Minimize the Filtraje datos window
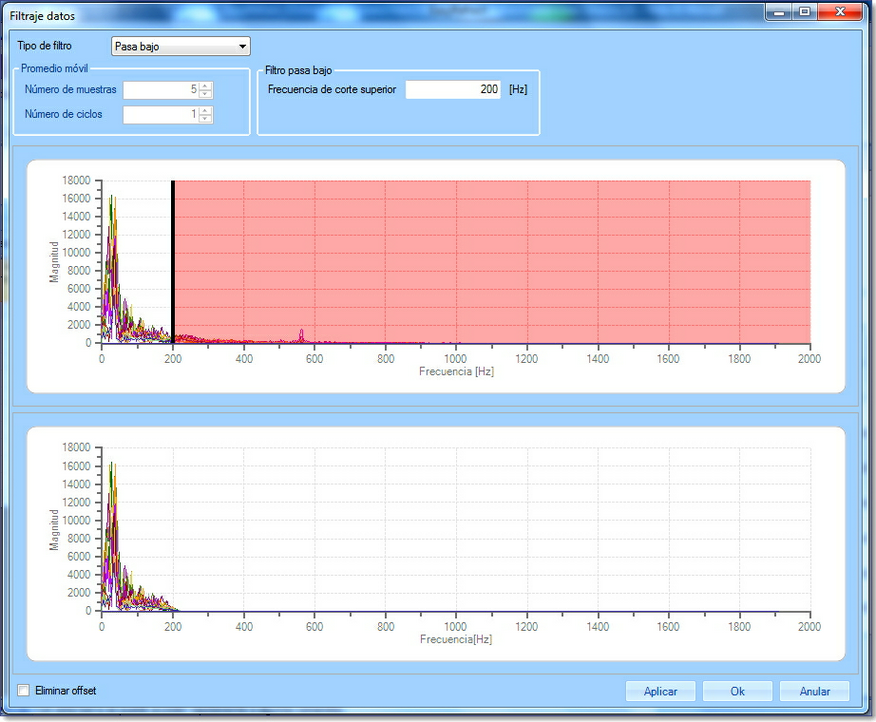This screenshot has width=876, height=722. coord(779,12)
